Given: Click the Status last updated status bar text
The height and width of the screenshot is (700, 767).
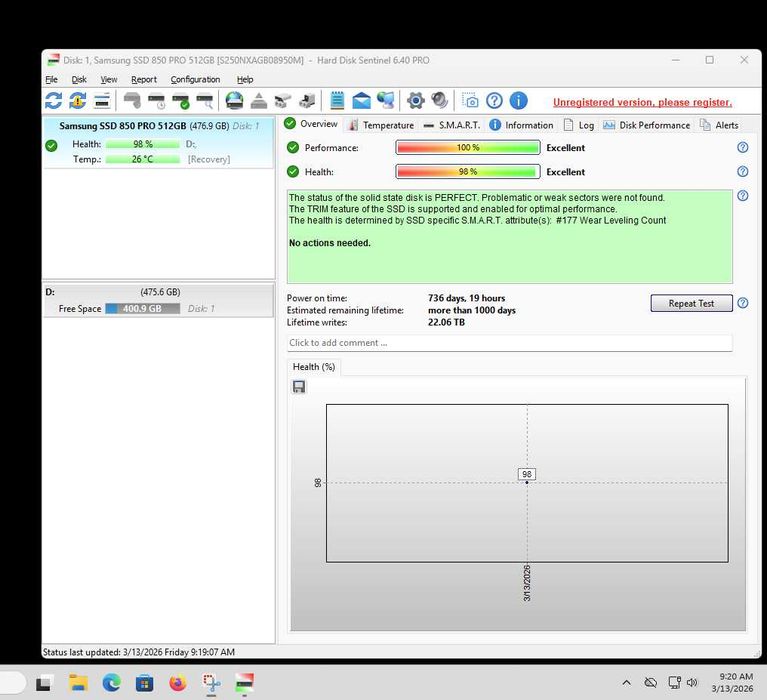Looking at the screenshot, I should (139, 652).
